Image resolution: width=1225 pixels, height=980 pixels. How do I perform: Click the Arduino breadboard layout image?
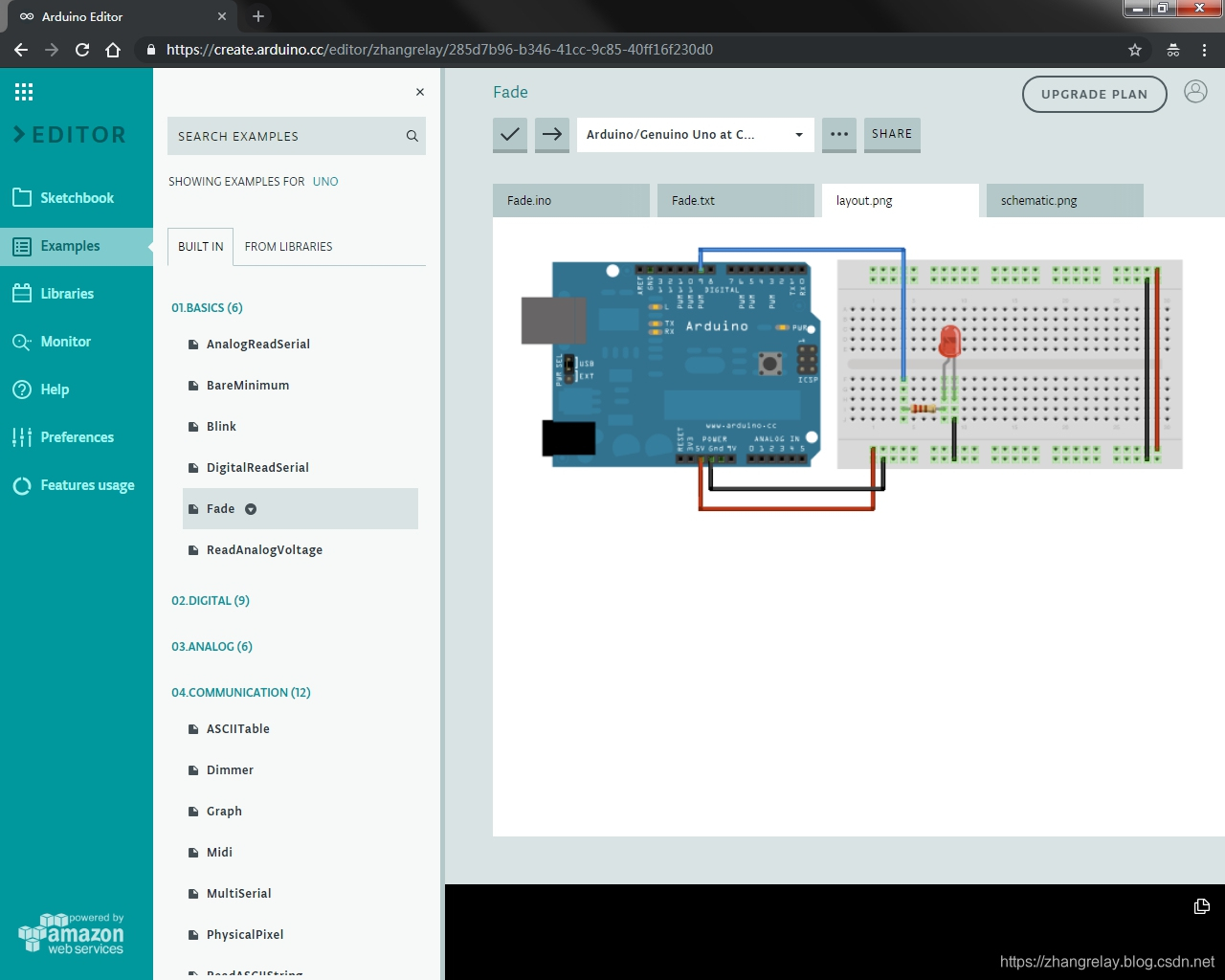coord(852,378)
